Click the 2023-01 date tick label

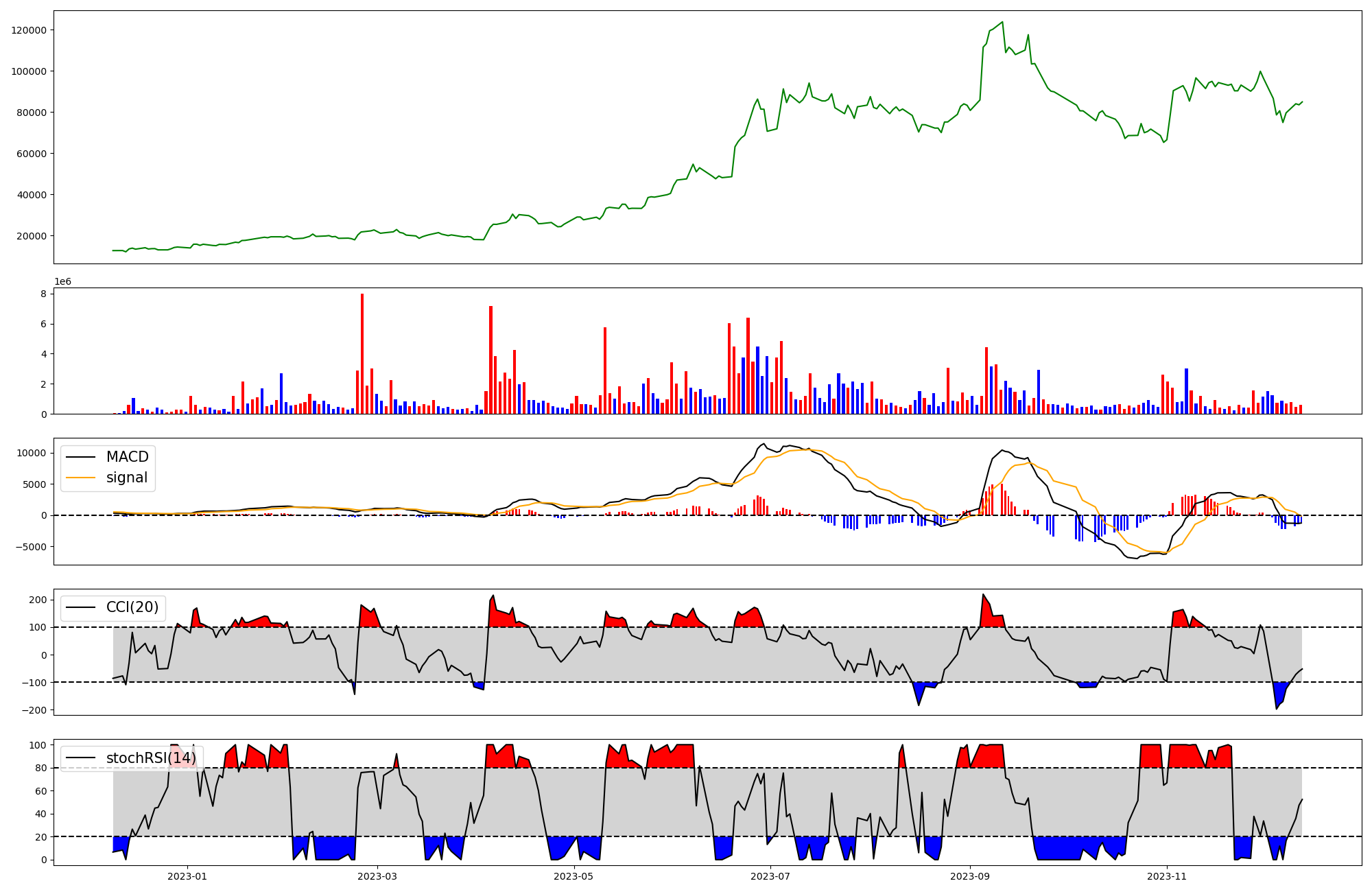click(187, 876)
